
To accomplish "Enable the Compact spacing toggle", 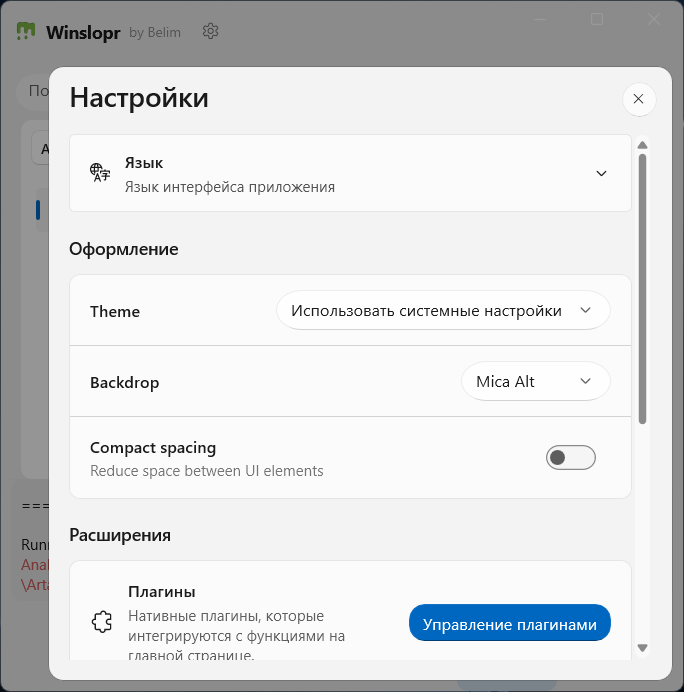I will tap(570, 458).
